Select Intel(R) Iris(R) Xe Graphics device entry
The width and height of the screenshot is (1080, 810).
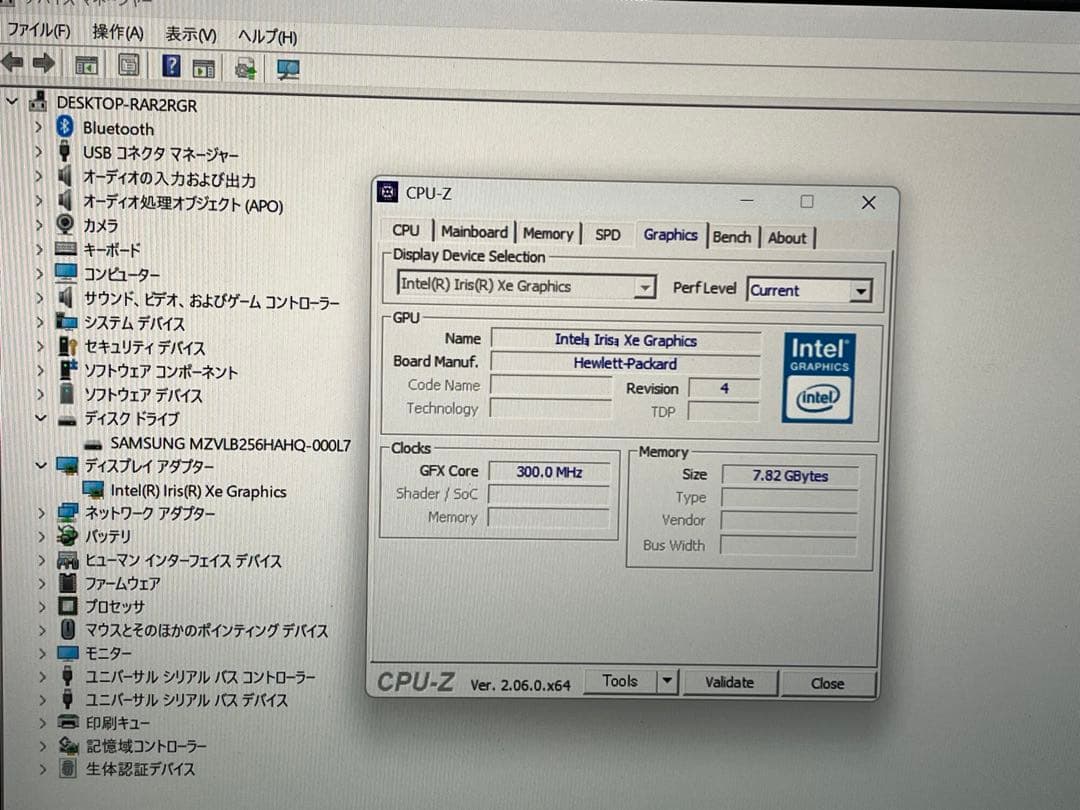tap(198, 491)
